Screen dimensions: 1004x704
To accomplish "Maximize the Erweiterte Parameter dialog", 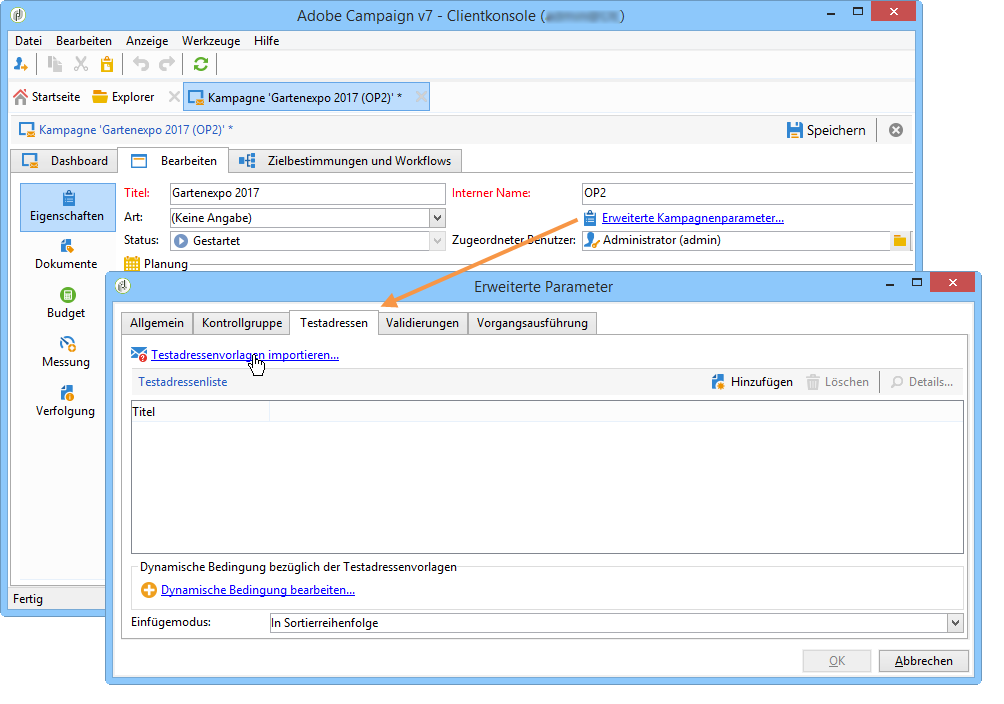I will point(917,282).
